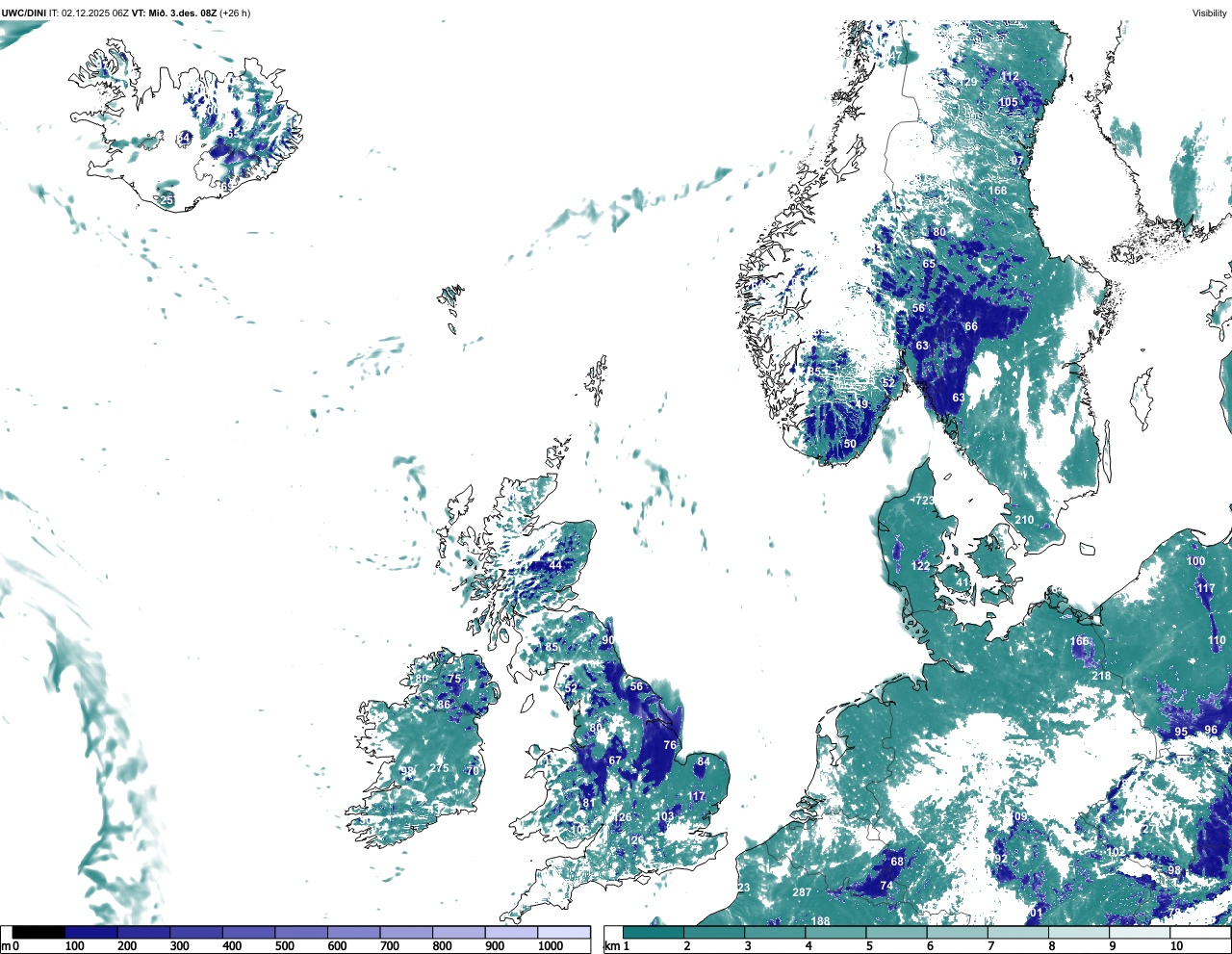1232x954 pixels.
Task: Pick the 3–4 km legend swatch
Action: point(776,932)
